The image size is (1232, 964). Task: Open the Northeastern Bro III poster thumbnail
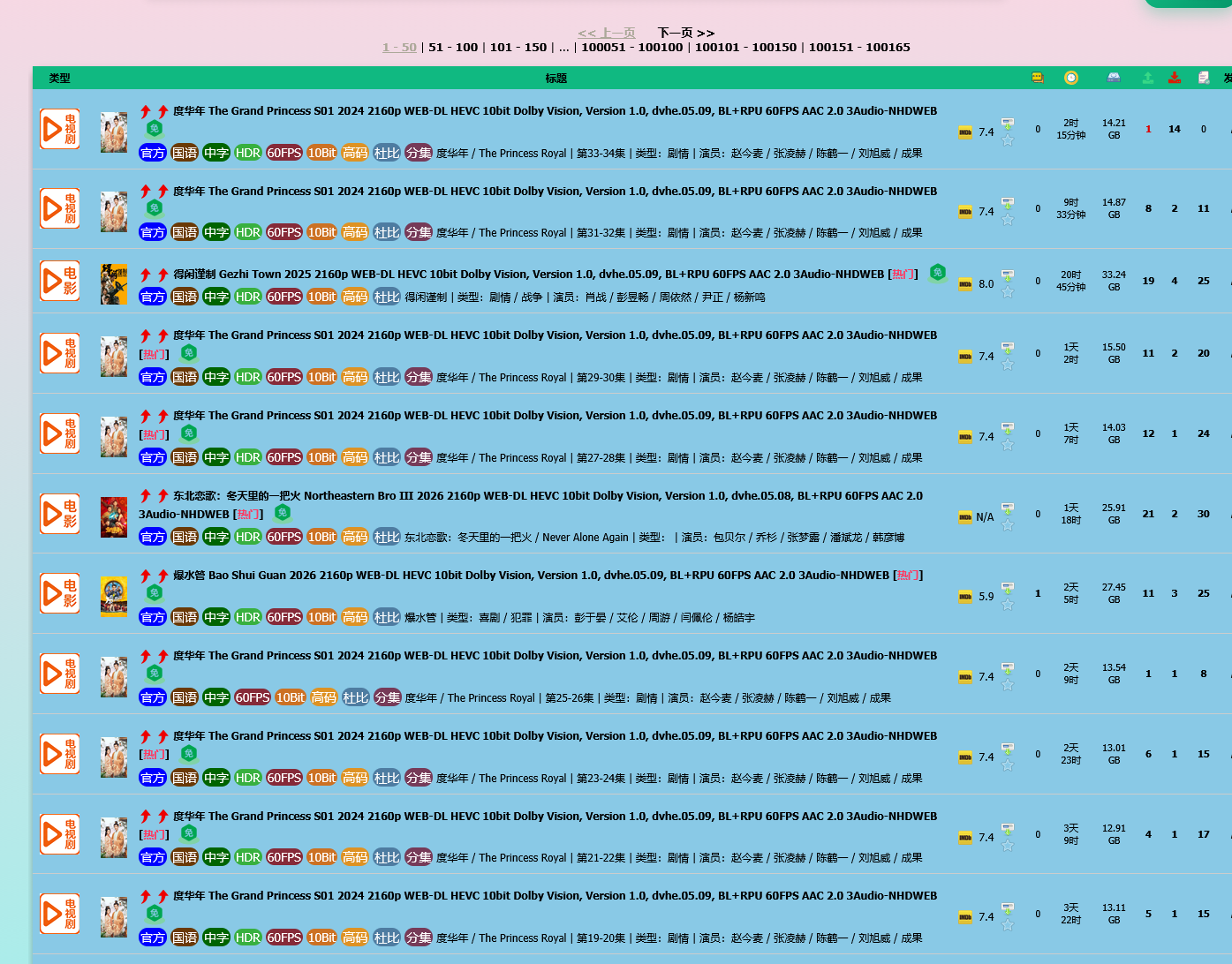(x=114, y=516)
